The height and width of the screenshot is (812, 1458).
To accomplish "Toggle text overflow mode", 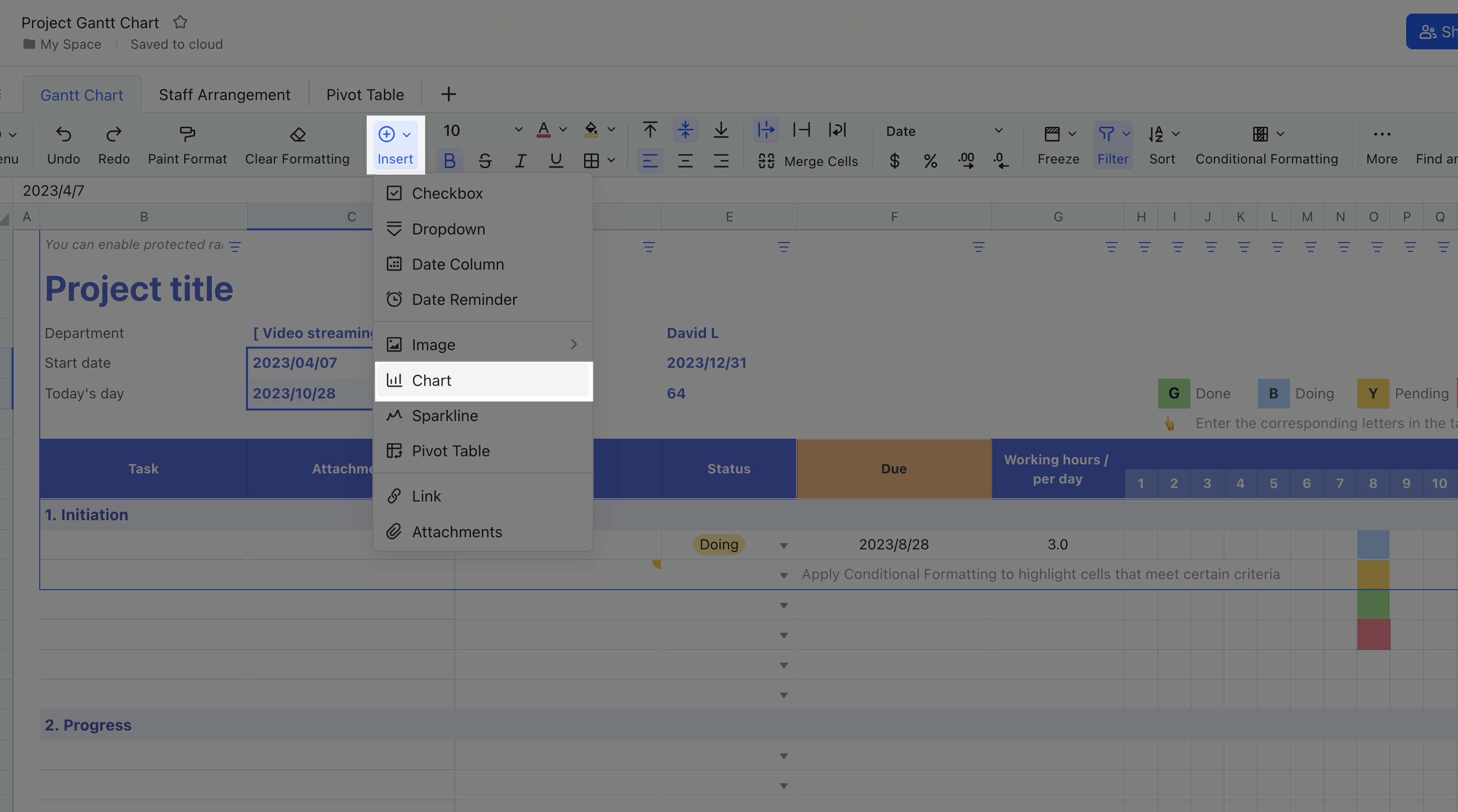I will click(766, 130).
